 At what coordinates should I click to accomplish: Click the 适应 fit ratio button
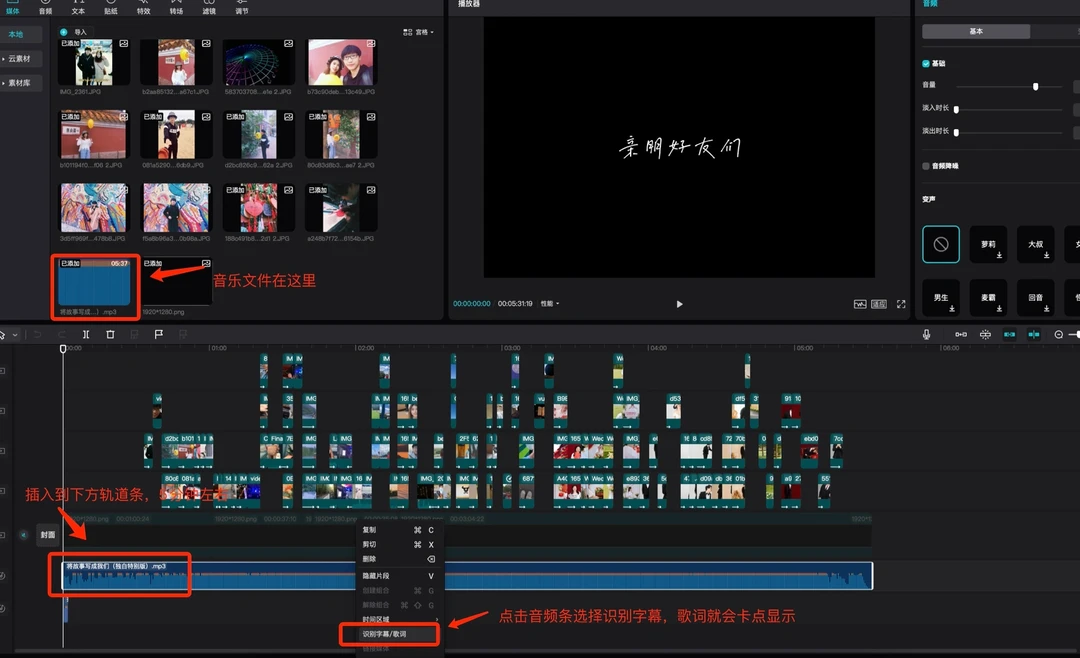tap(879, 304)
